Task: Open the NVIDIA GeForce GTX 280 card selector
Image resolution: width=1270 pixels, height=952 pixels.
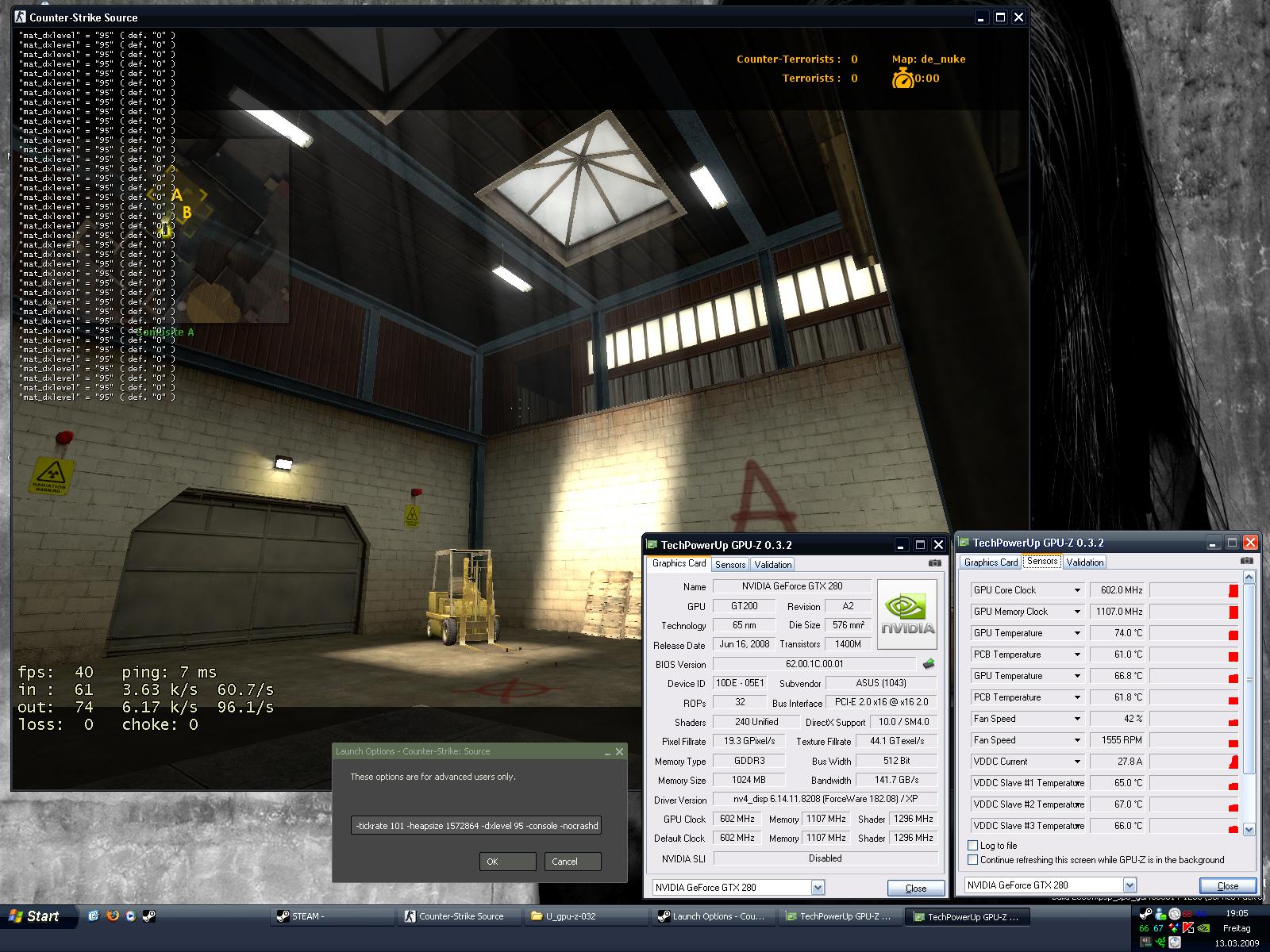Action: point(818,887)
